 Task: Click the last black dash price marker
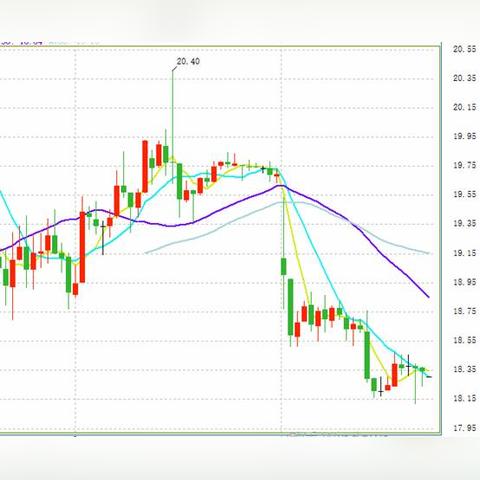(429, 377)
